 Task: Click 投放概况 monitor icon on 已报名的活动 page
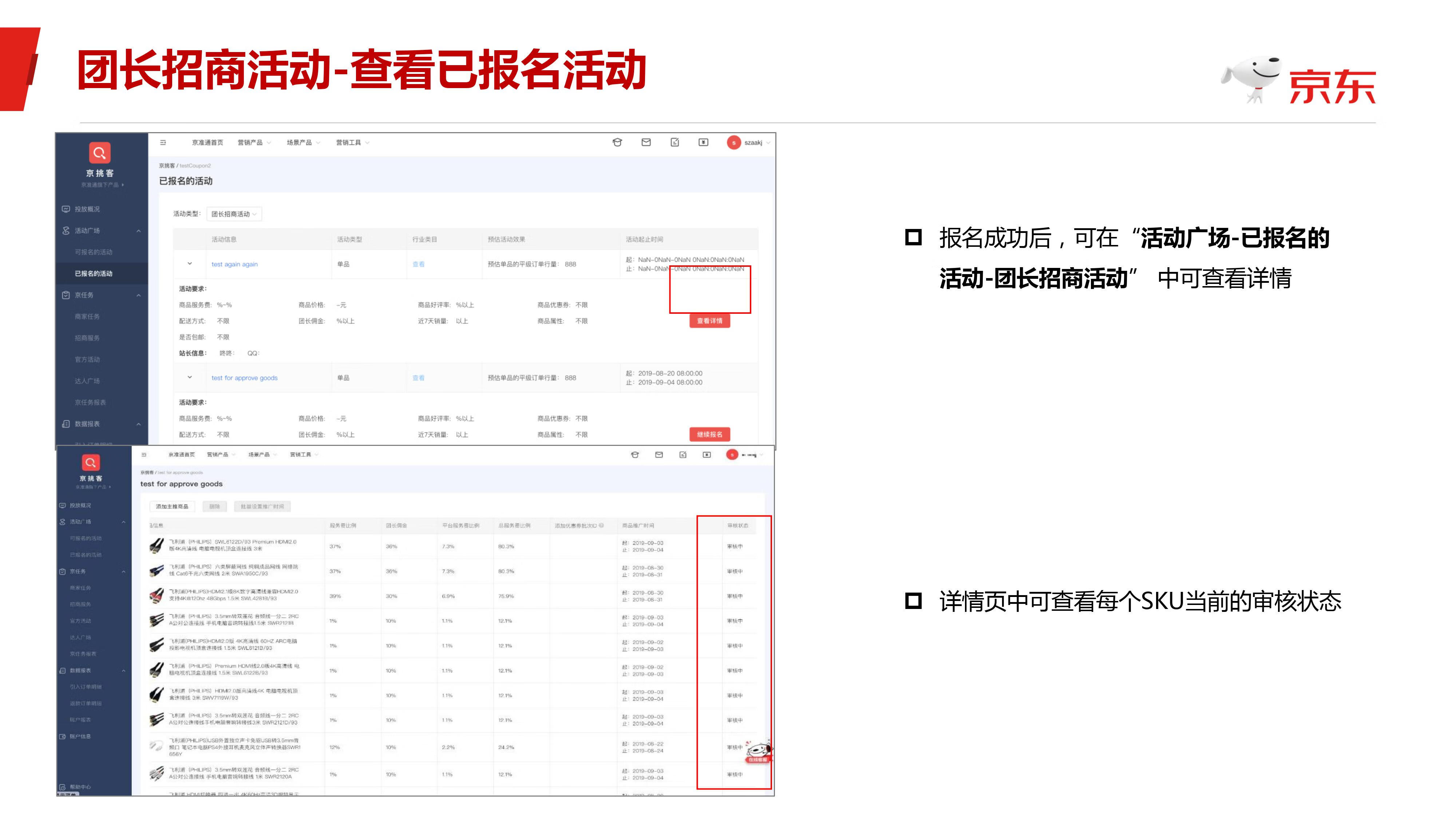(x=66, y=209)
